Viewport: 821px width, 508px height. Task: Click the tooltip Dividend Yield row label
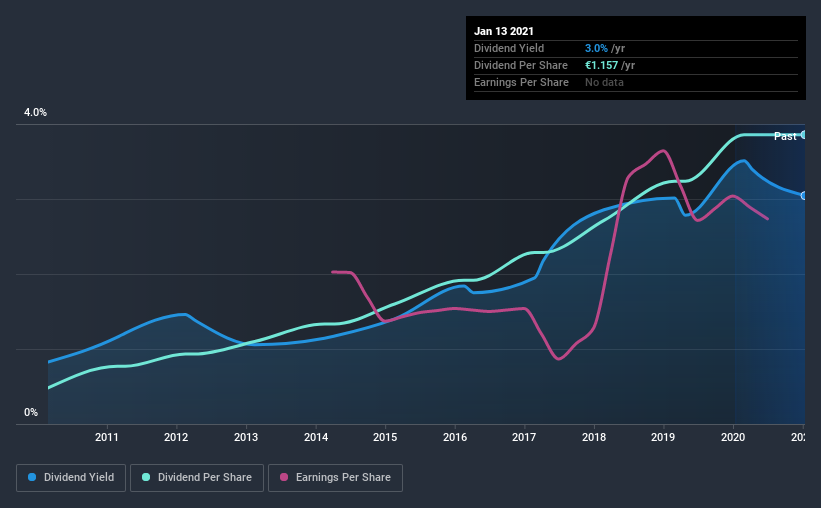tap(509, 48)
